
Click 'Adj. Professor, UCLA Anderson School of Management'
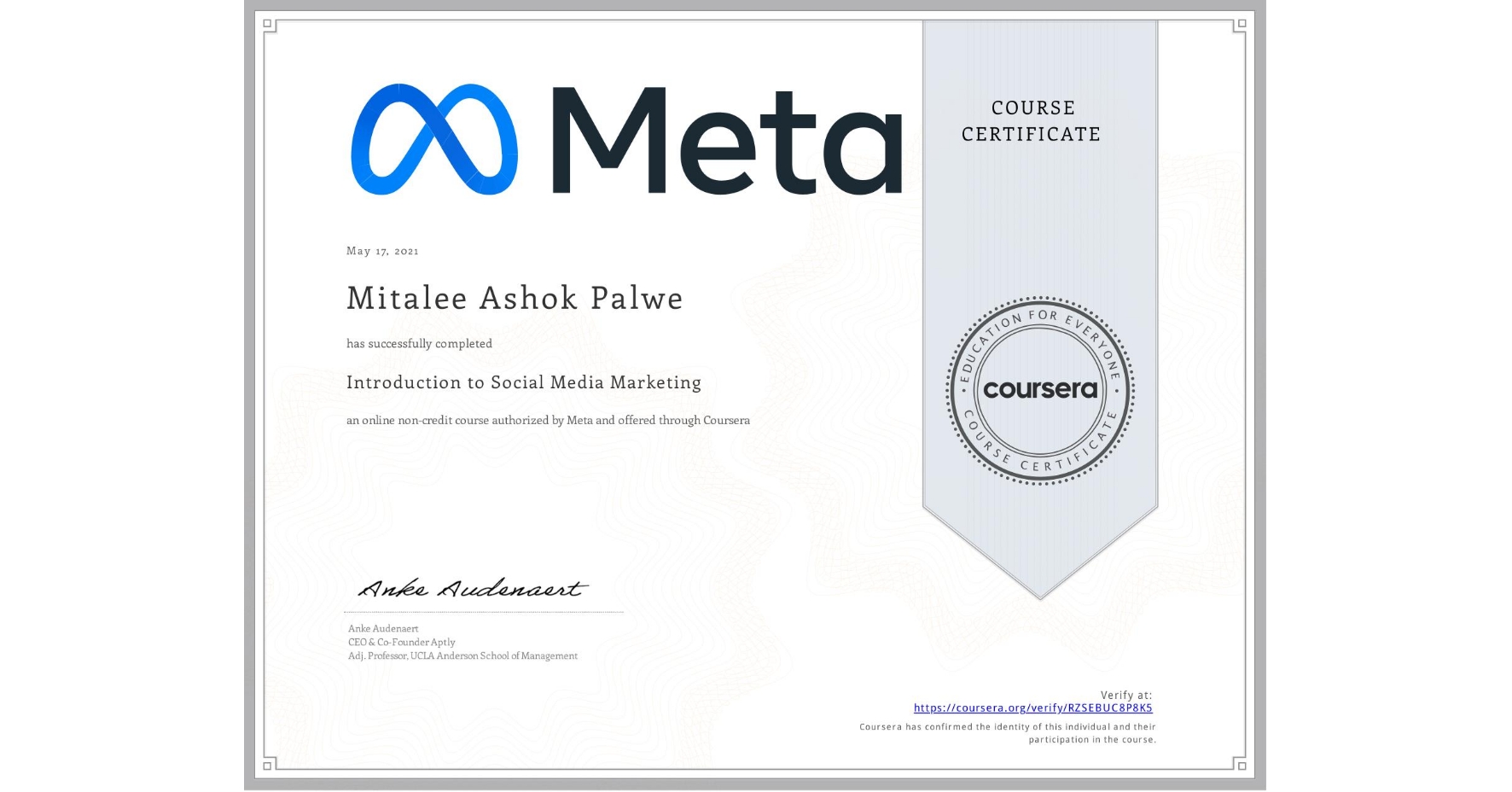pyautogui.click(x=462, y=655)
